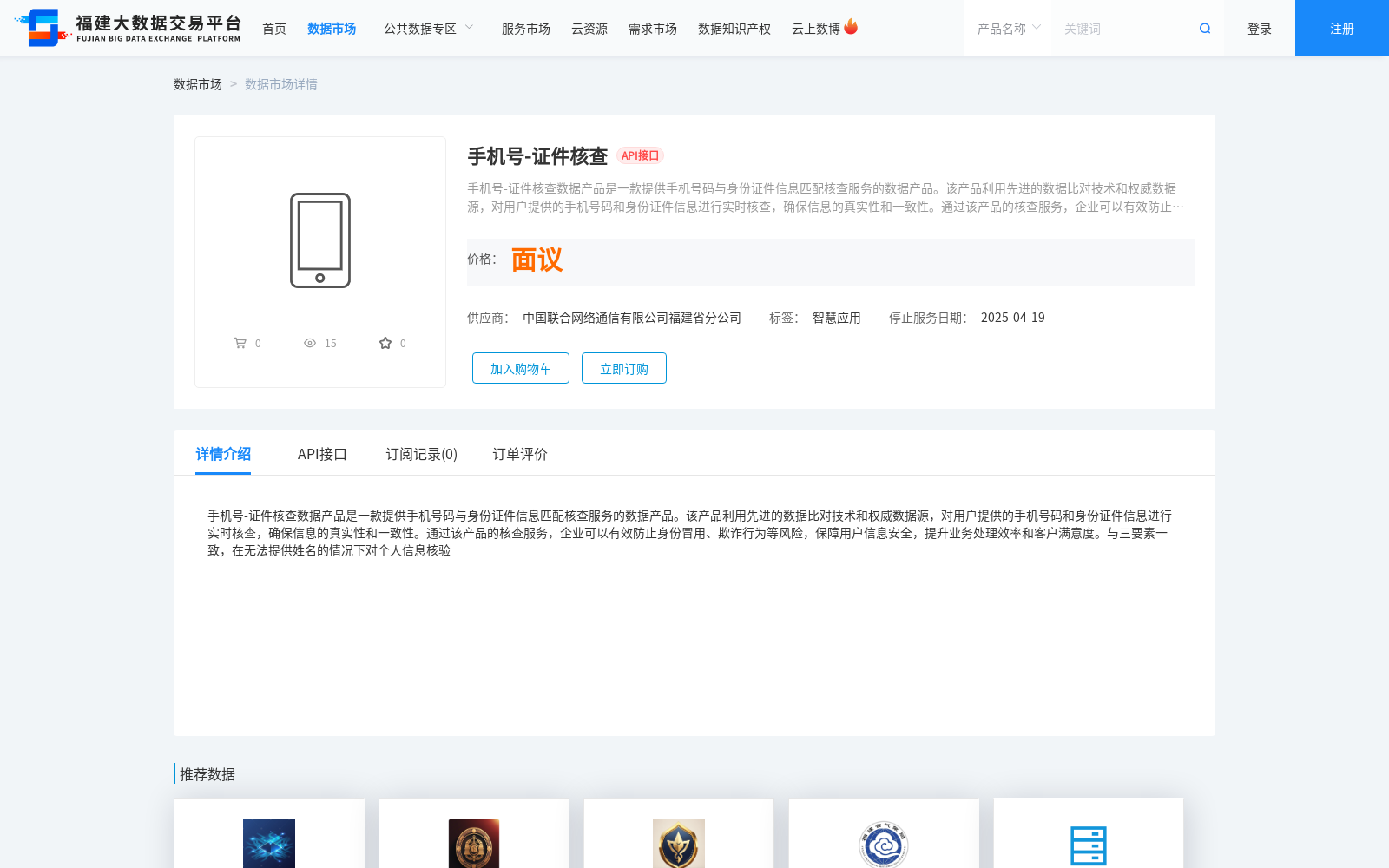
Task: Open 数据知识产权 navigation item
Action: (734, 29)
